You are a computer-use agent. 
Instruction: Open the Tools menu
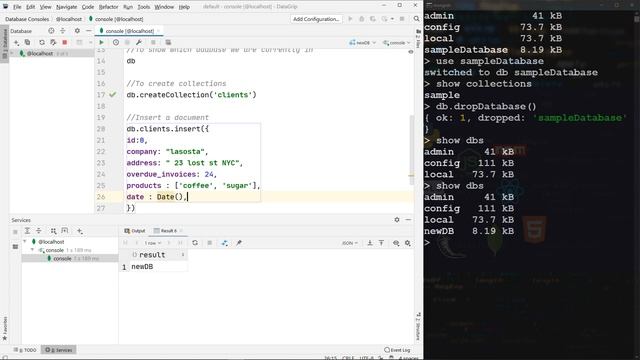144,7
